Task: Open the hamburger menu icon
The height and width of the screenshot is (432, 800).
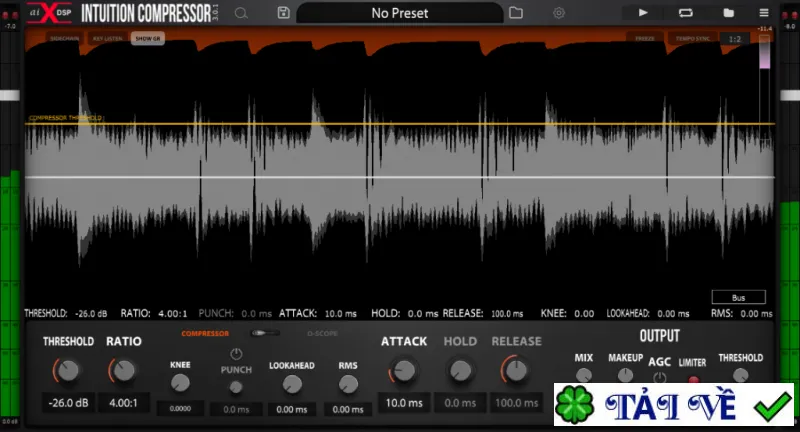Action: (764, 13)
